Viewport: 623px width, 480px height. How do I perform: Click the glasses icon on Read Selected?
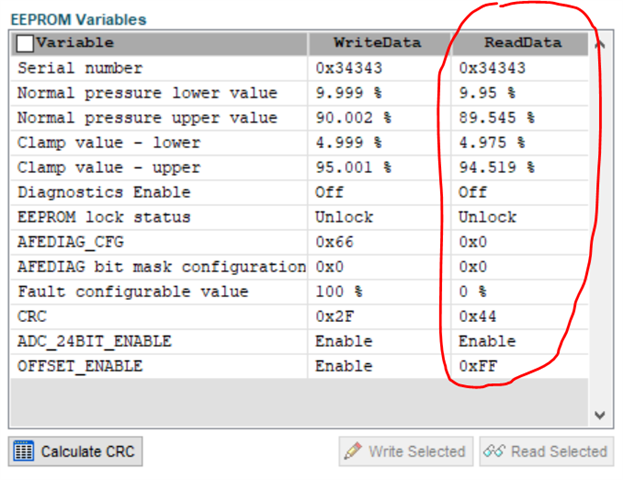pyautogui.click(x=493, y=452)
